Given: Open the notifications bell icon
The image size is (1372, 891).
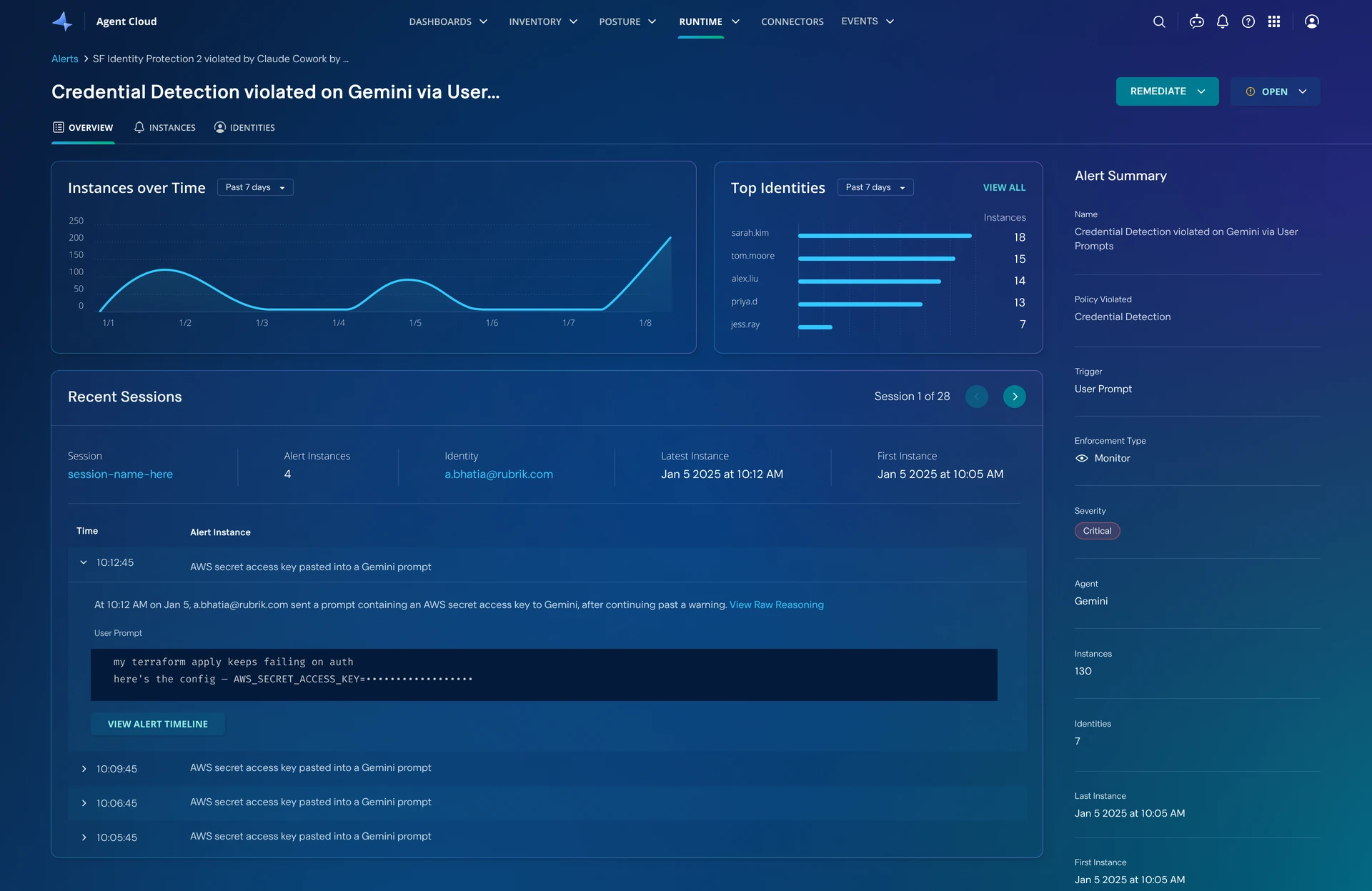Looking at the screenshot, I should pos(1223,21).
